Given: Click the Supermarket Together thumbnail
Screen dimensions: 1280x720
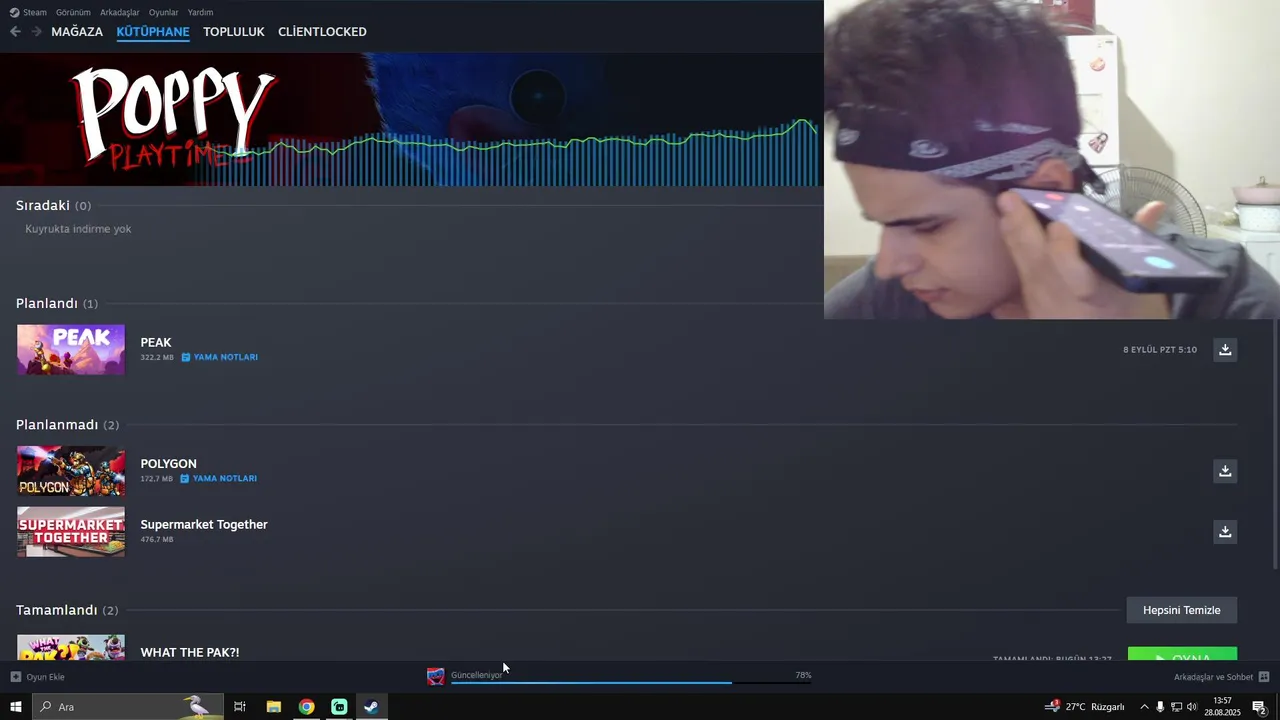Looking at the screenshot, I should pyautogui.click(x=71, y=532).
